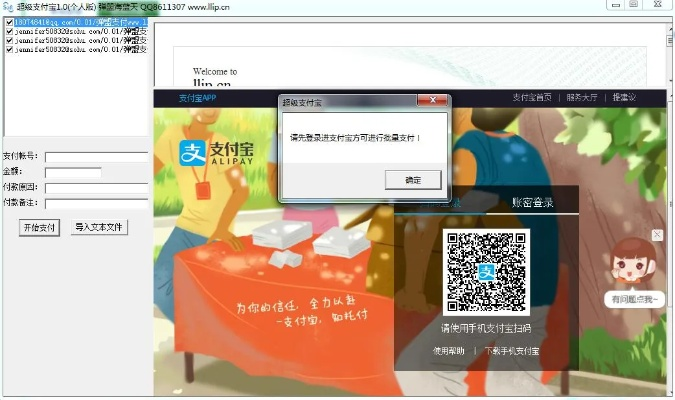Toggle the last account checkbox in list
The image size is (675, 400).
[10, 48]
